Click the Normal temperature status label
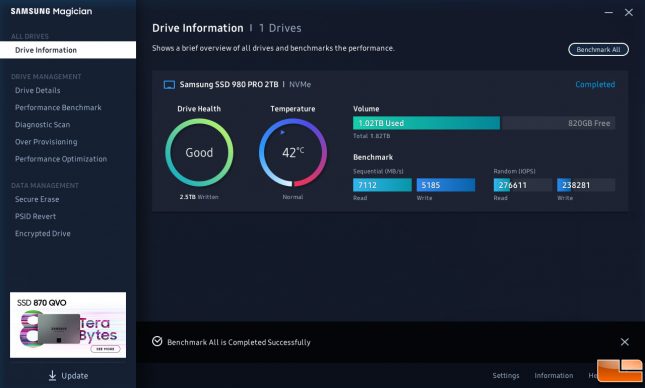The width and height of the screenshot is (645, 388). click(x=293, y=197)
